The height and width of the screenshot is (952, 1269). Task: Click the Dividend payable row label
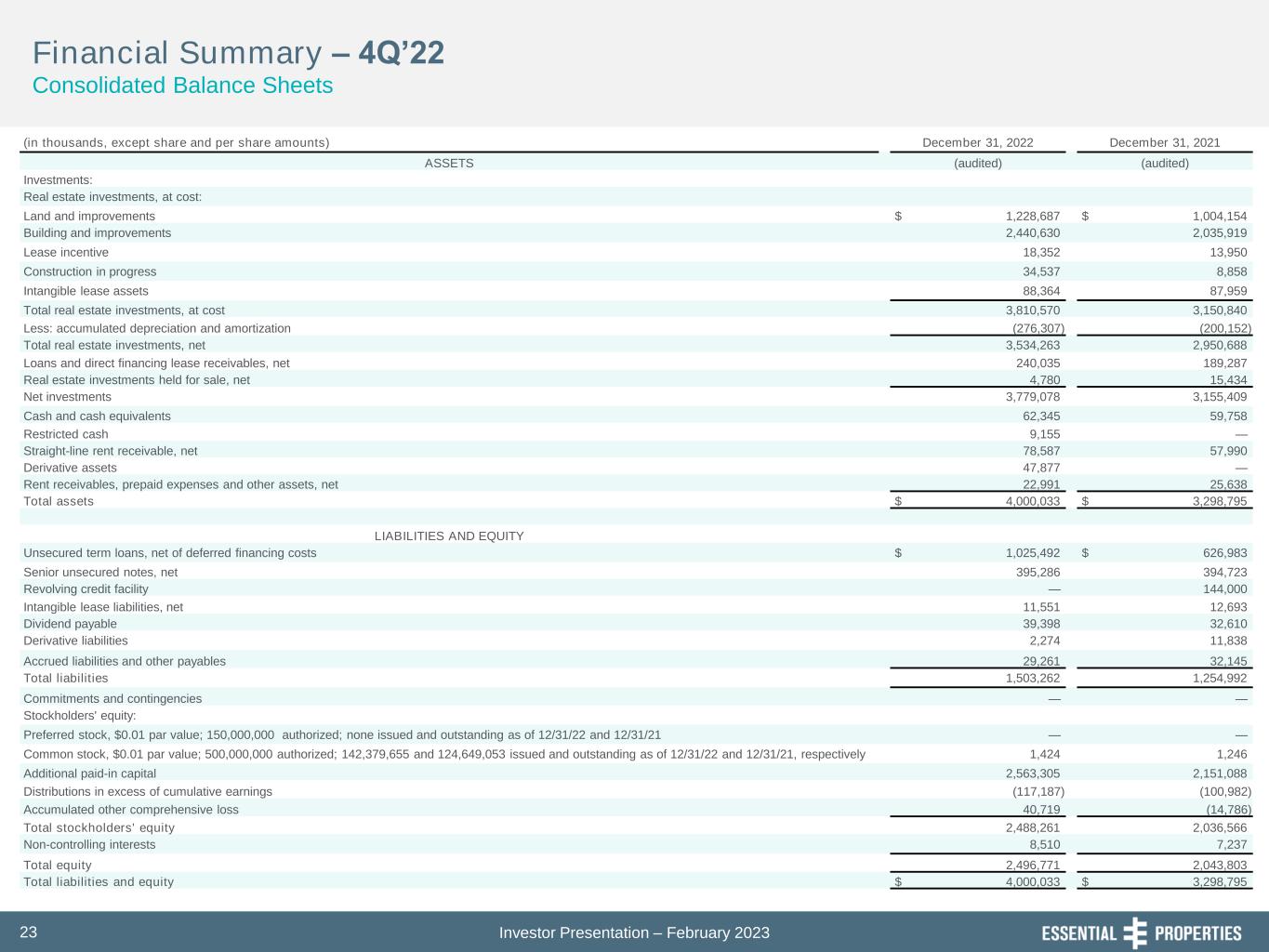(70, 624)
